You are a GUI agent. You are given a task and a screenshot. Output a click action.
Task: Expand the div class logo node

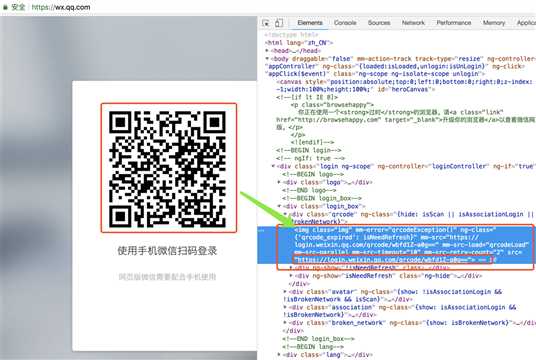[279, 182]
